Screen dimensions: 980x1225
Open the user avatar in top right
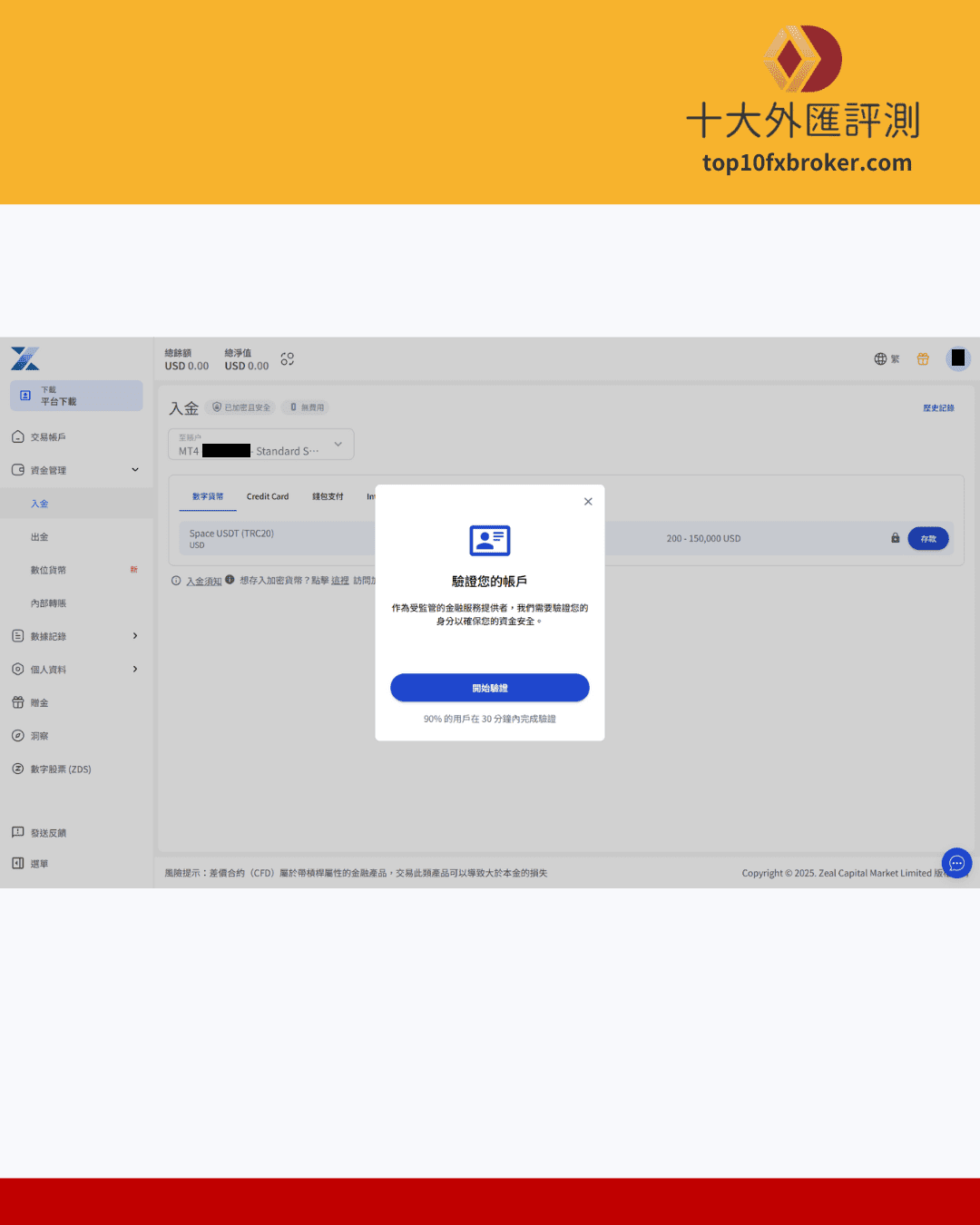[958, 358]
